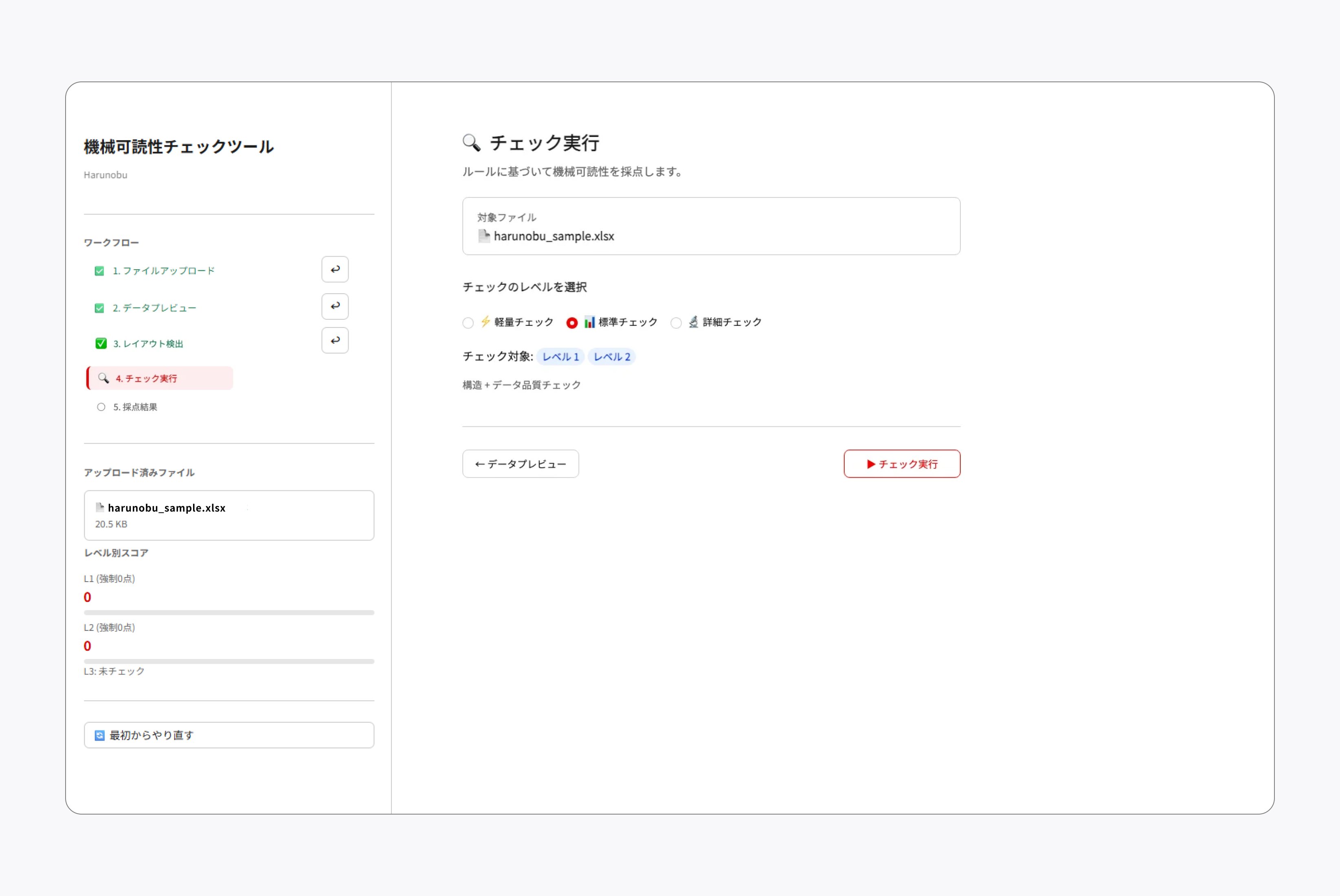This screenshot has width=1340, height=896.
Task: Click the Harunobu subtitle under the app title
Action: click(106, 175)
